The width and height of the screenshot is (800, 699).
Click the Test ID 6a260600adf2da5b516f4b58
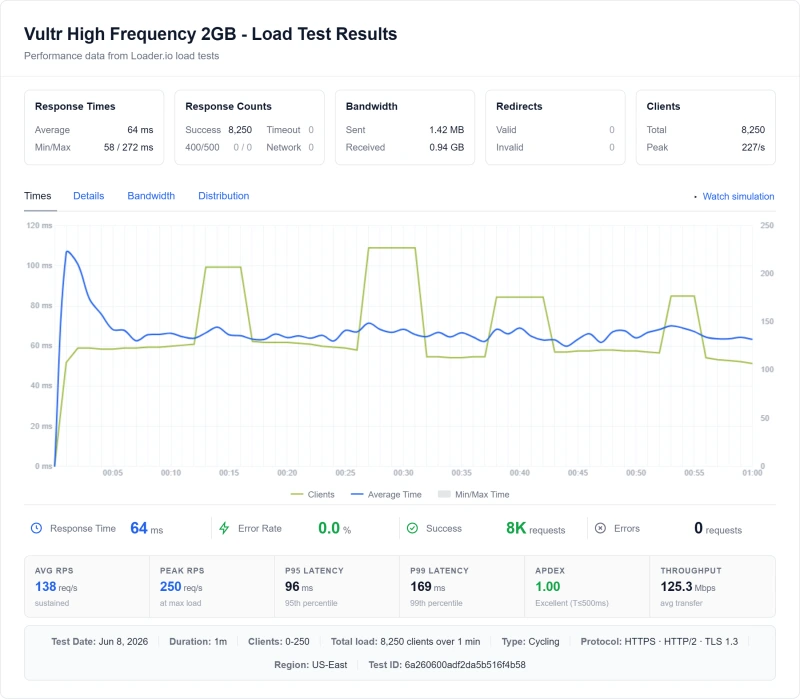click(x=447, y=665)
